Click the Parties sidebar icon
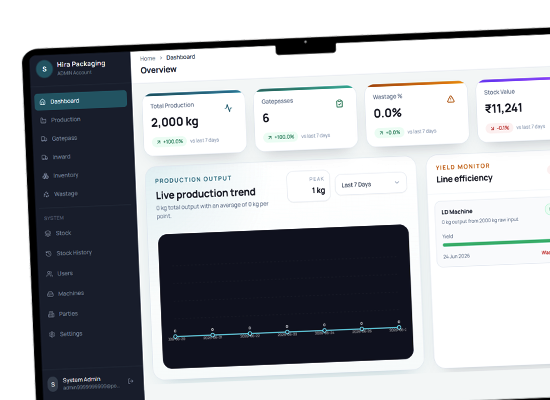The height and width of the screenshot is (400, 550). tap(51, 314)
